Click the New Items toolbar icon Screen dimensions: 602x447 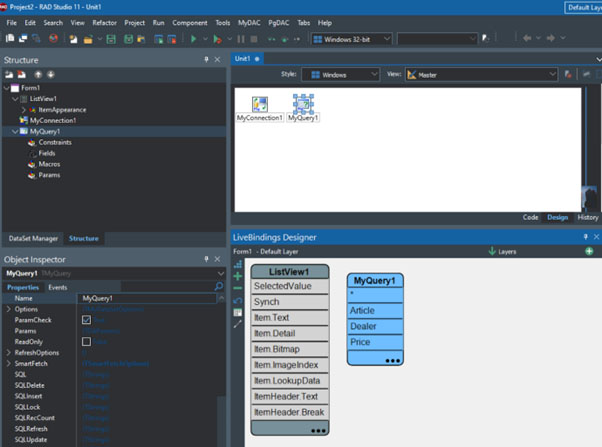pos(73,39)
